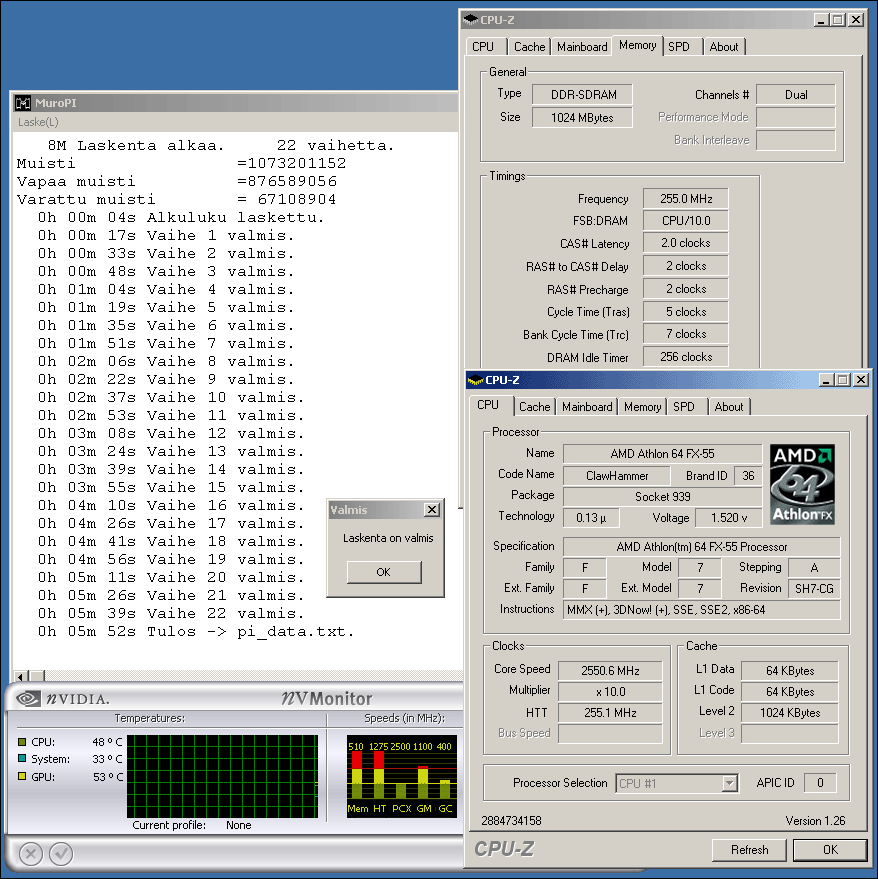This screenshot has width=878, height=879.
Task: Open the SPD tab in the upper CPU-Z window
Action: (x=679, y=47)
